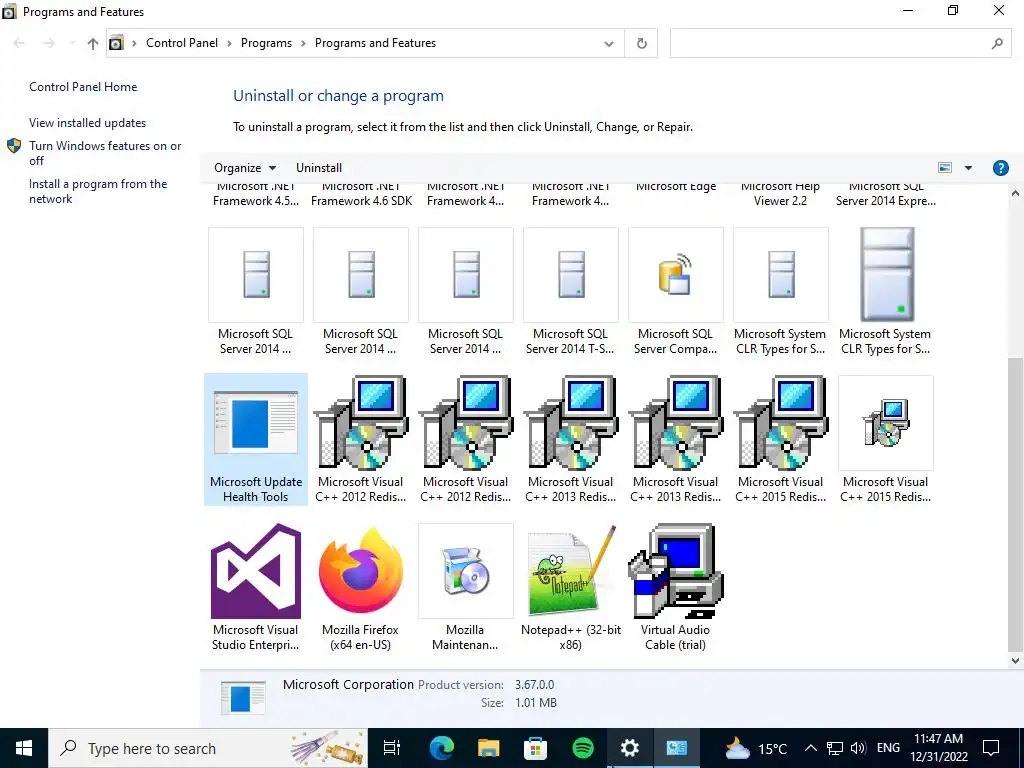This screenshot has height=768, width=1024.
Task: Click the vertical scrollbar thumb of the list
Action: tap(1015, 504)
